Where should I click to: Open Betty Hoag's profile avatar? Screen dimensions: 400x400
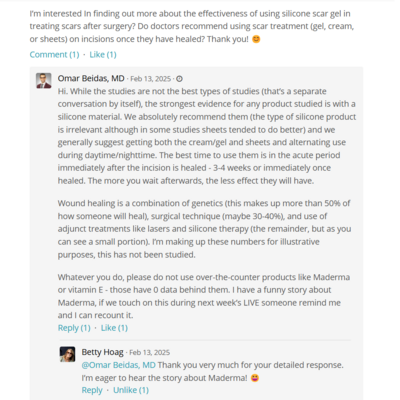click(67, 354)
